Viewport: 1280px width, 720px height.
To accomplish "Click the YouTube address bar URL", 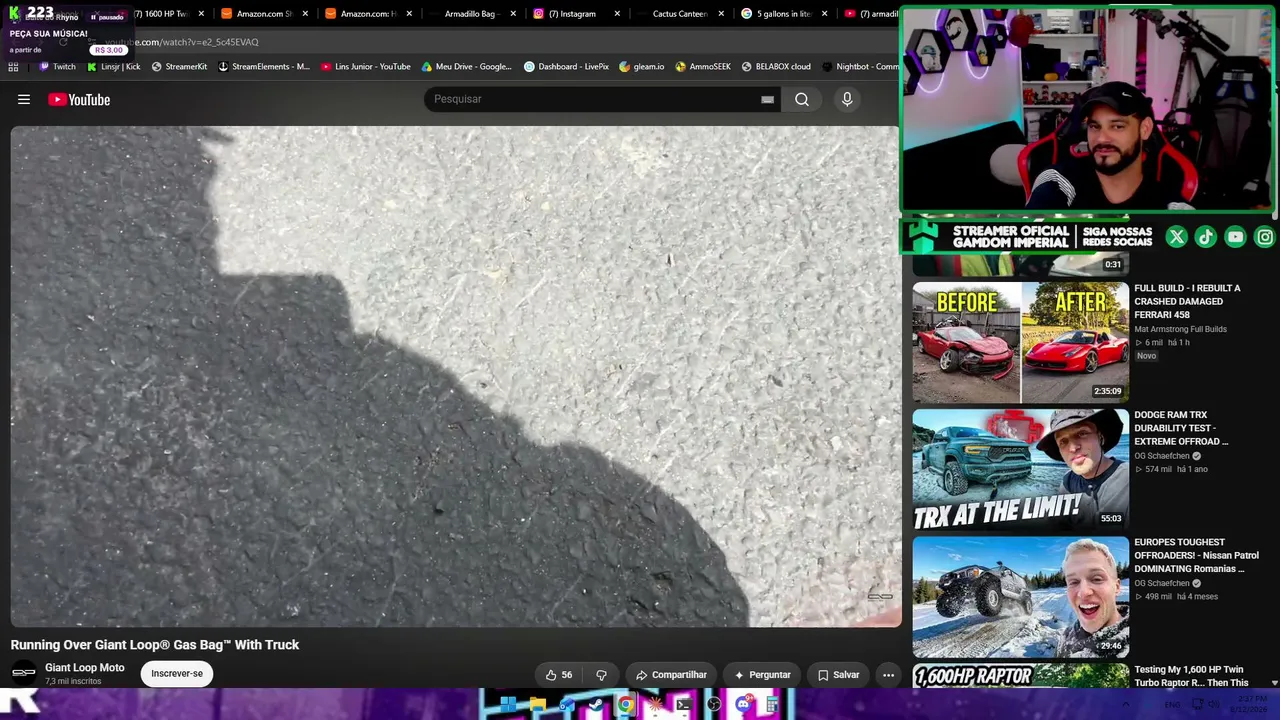I will pyautogui.click(x=182, y=42).
